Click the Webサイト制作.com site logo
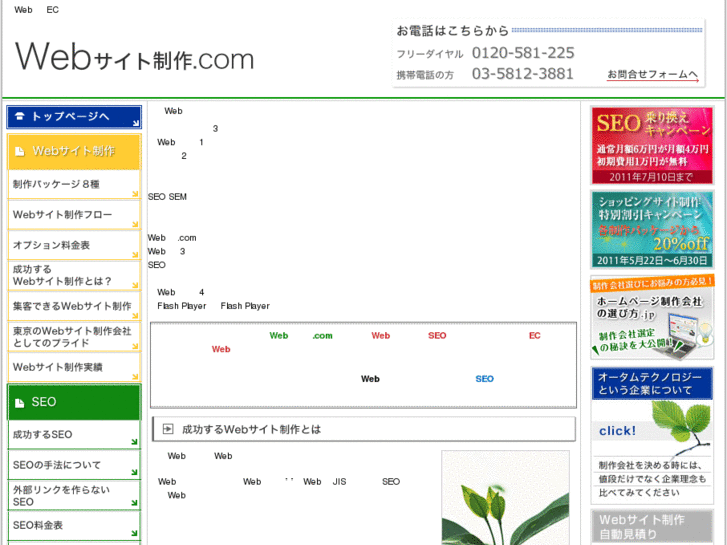 (x=135, y=57)
